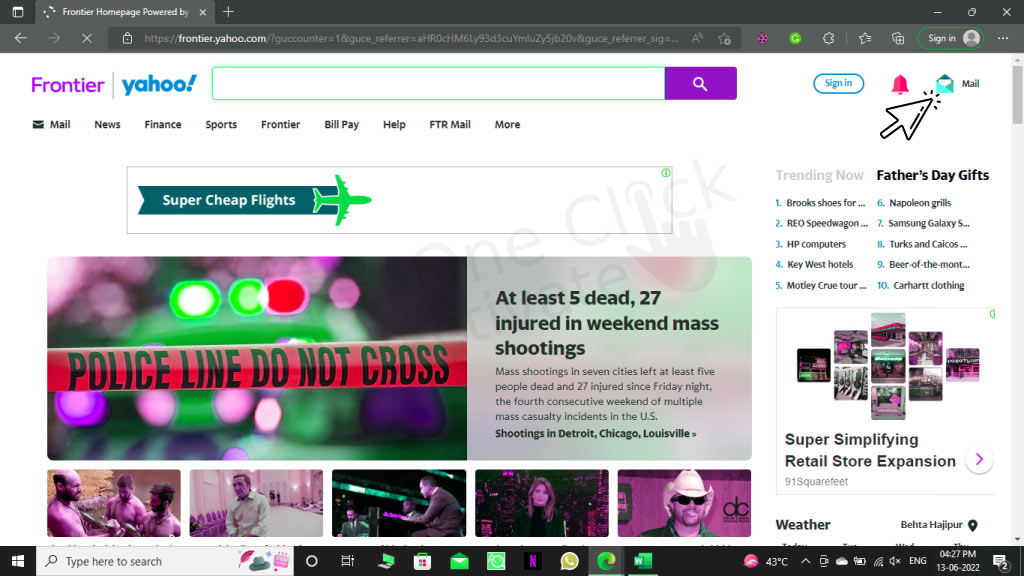The image size is (1024, 576).
Task: Switch to Trending Now tab
Action: [x=820, y=175]
